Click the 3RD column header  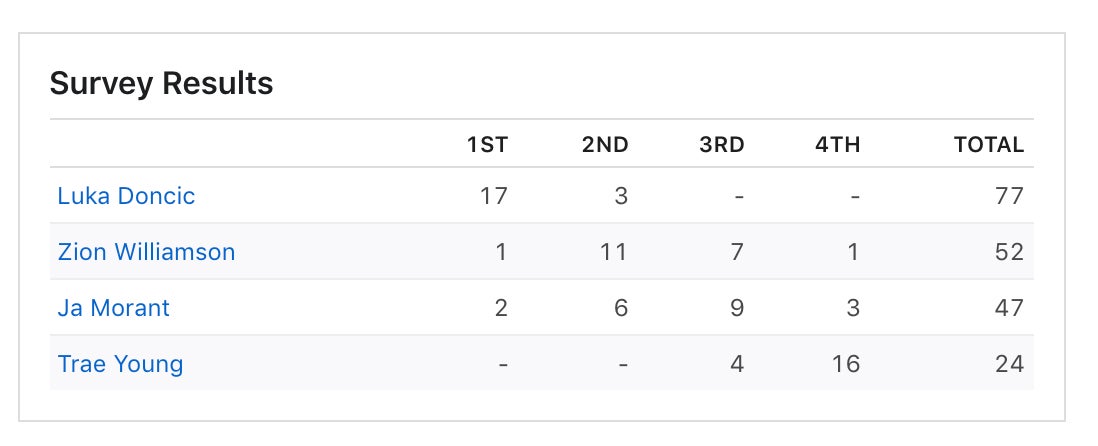722,145
